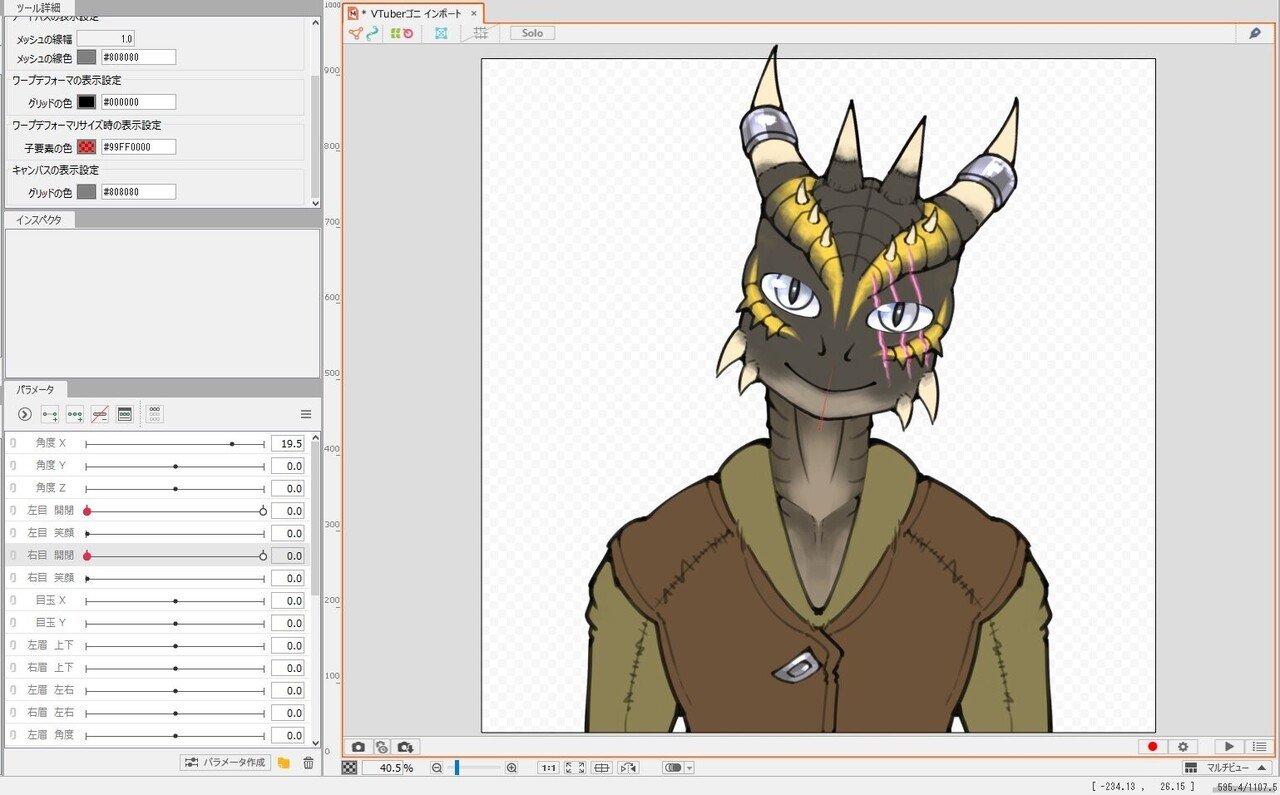
Task: Click the blue mesh deformer icon in canvas toolbar
Action: (x=441, y=33)
